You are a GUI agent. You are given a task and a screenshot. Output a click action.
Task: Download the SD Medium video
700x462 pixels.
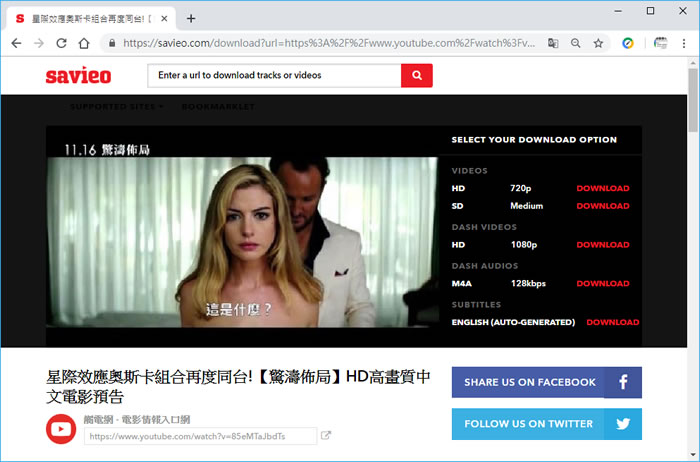(x=603, y=206)
